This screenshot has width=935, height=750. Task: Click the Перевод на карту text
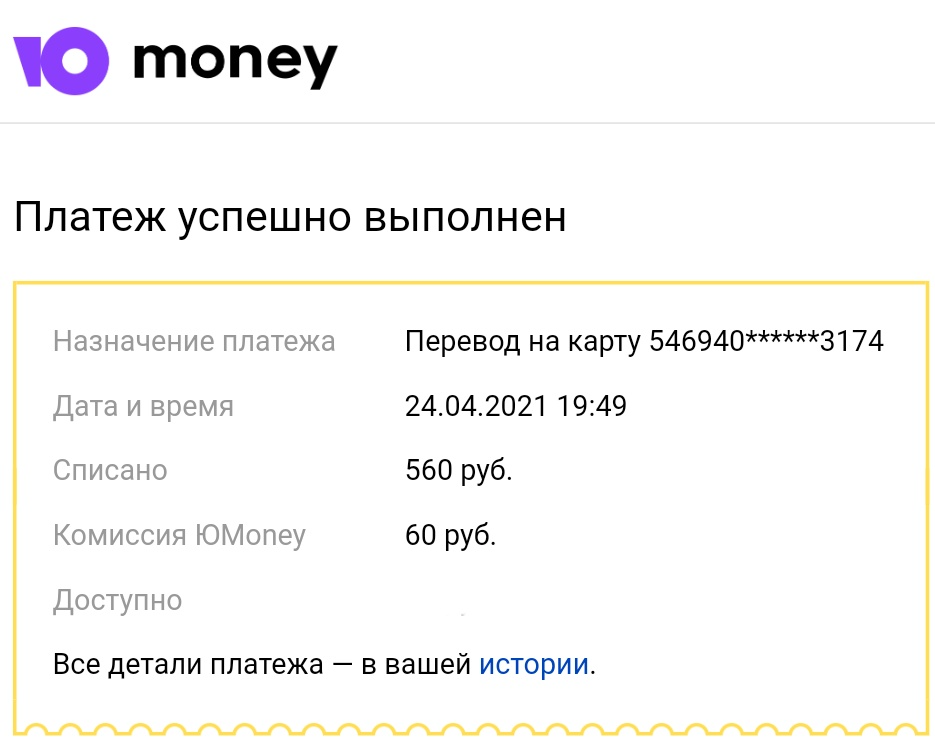click(x=523, y=342)
